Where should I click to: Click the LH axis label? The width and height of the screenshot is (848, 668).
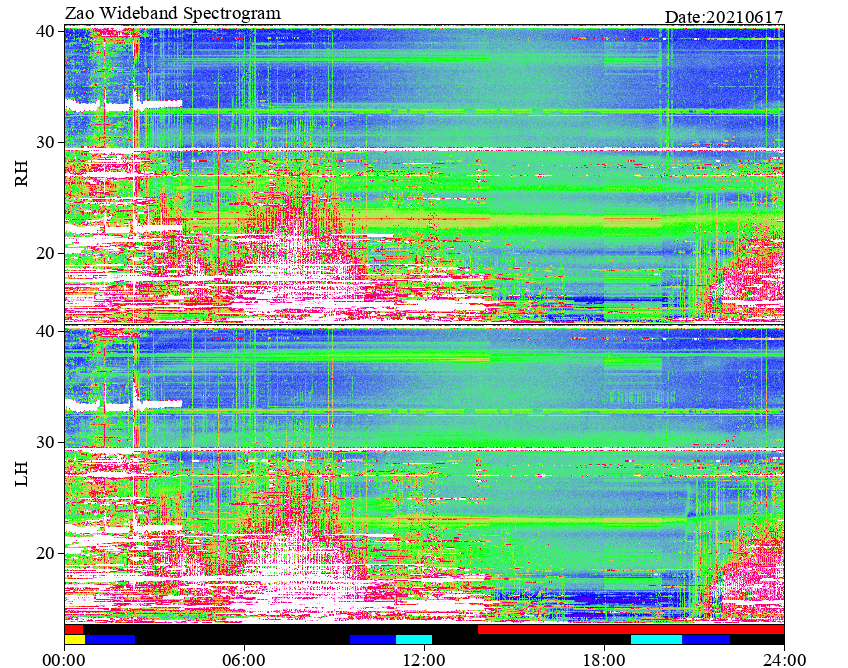21,474
